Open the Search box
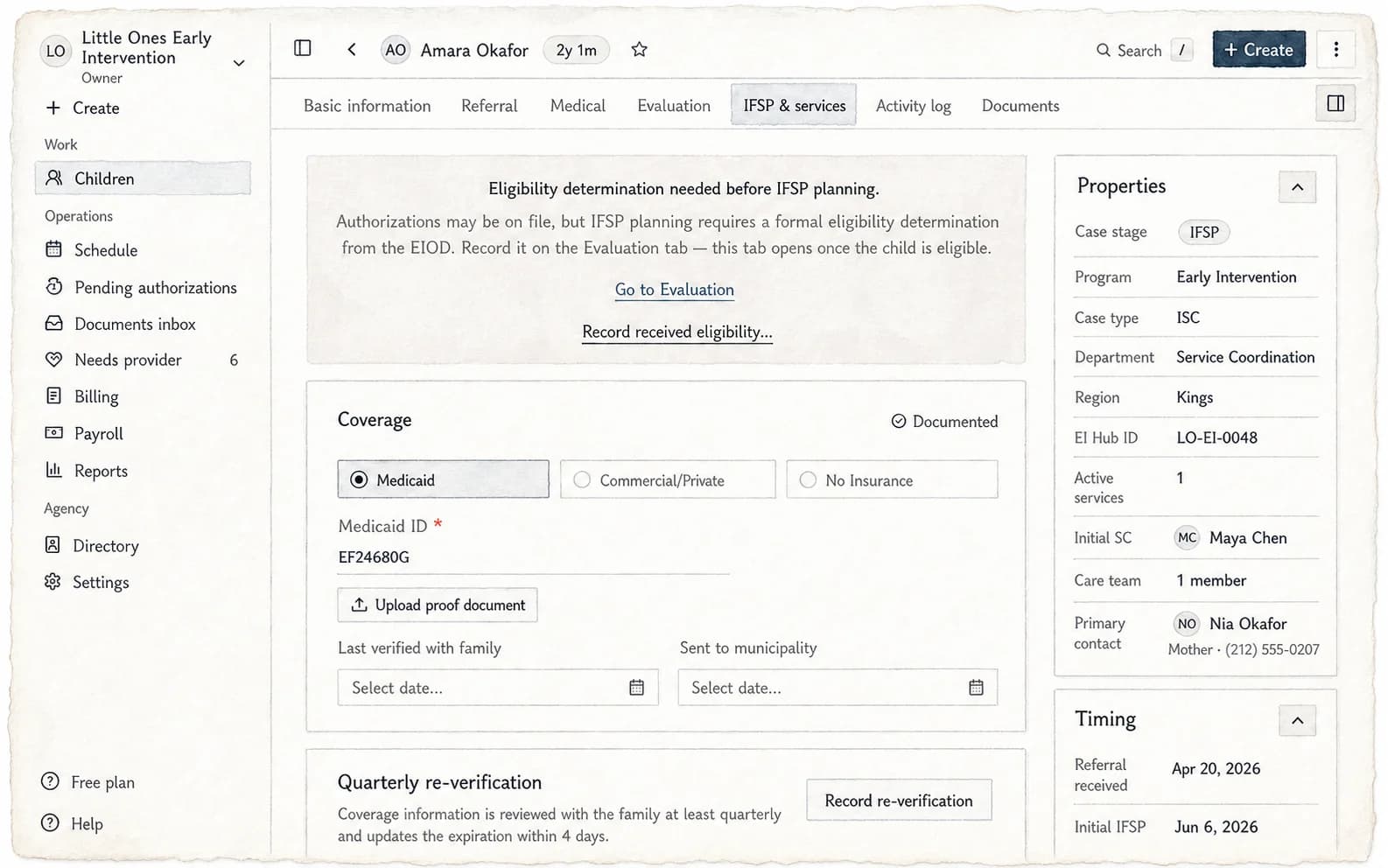The image size is (1388, 868). pos(1143,50)
